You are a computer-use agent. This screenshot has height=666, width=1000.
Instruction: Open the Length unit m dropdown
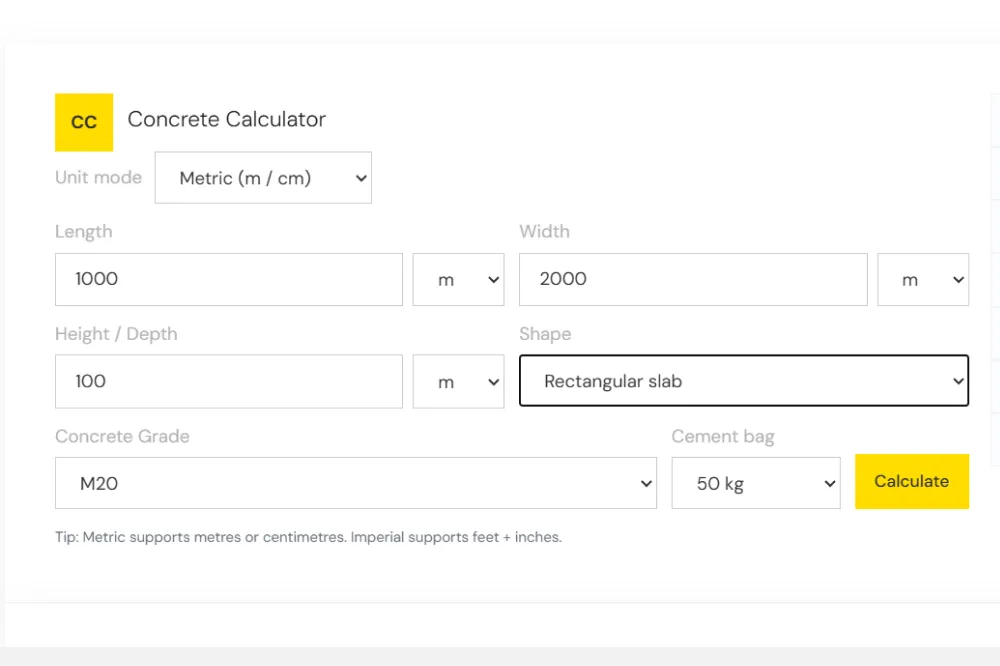point(458,279)
